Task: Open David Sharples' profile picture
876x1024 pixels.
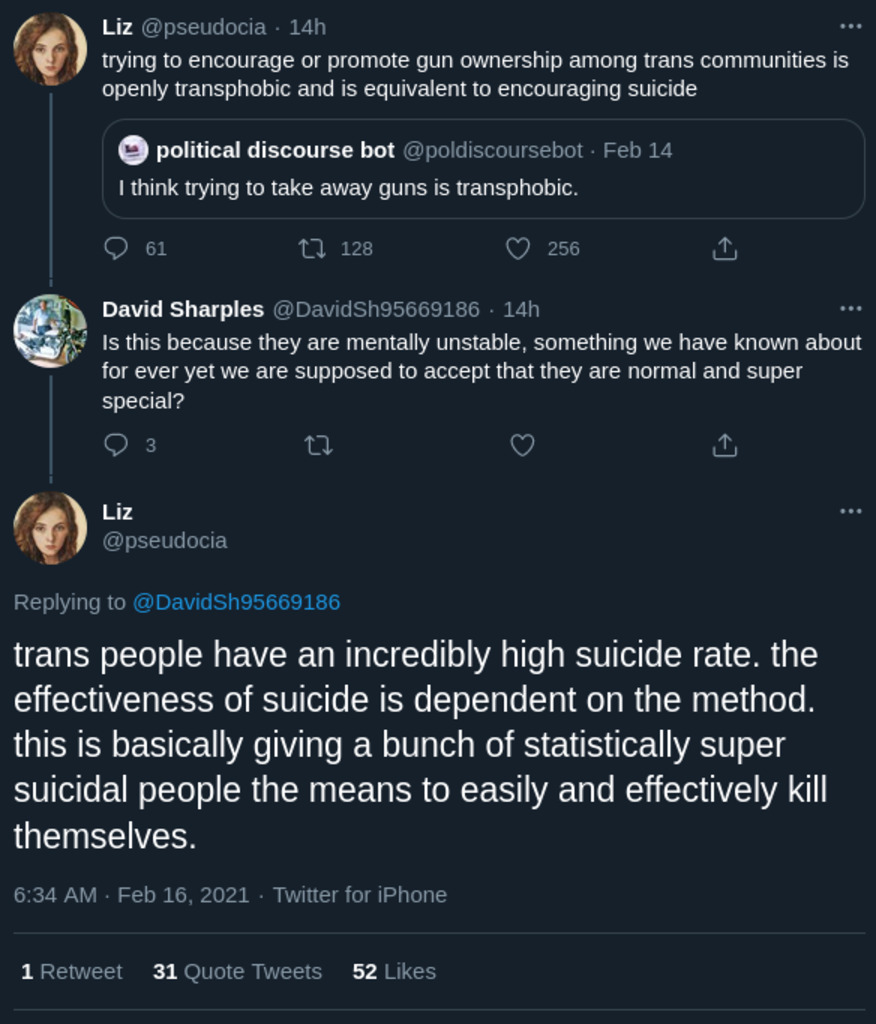Action: [x=50, y=331]
